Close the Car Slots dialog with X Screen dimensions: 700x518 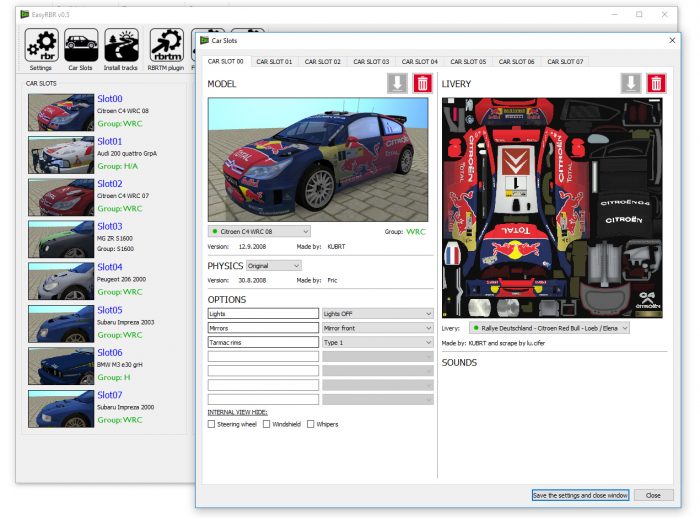click(672, 41)
